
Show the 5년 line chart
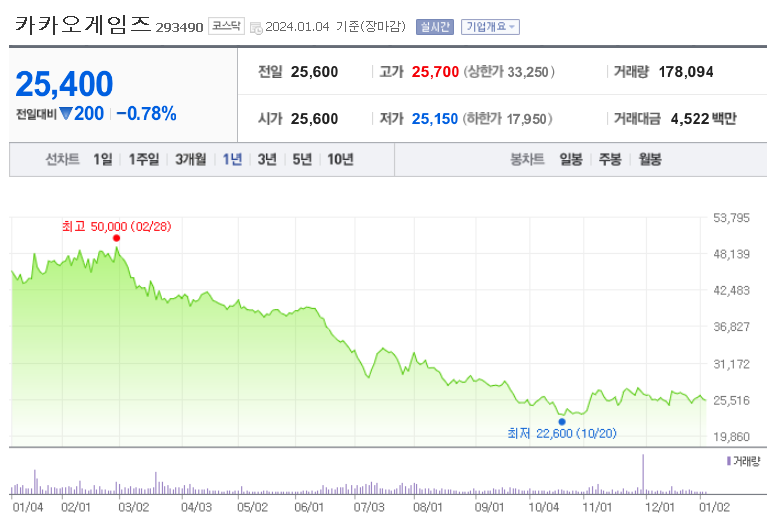pos(302,159)
